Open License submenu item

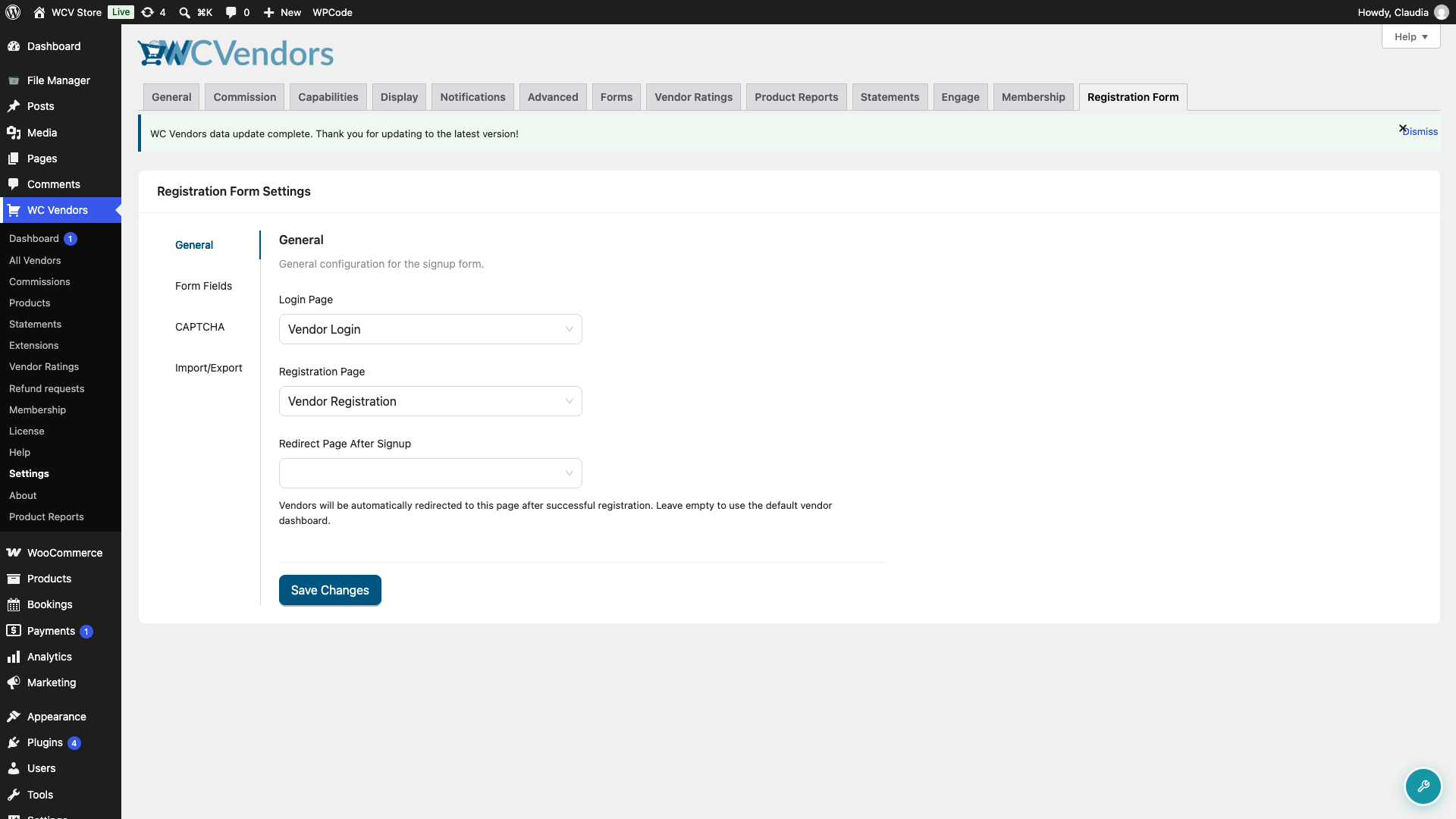[27, 431]
